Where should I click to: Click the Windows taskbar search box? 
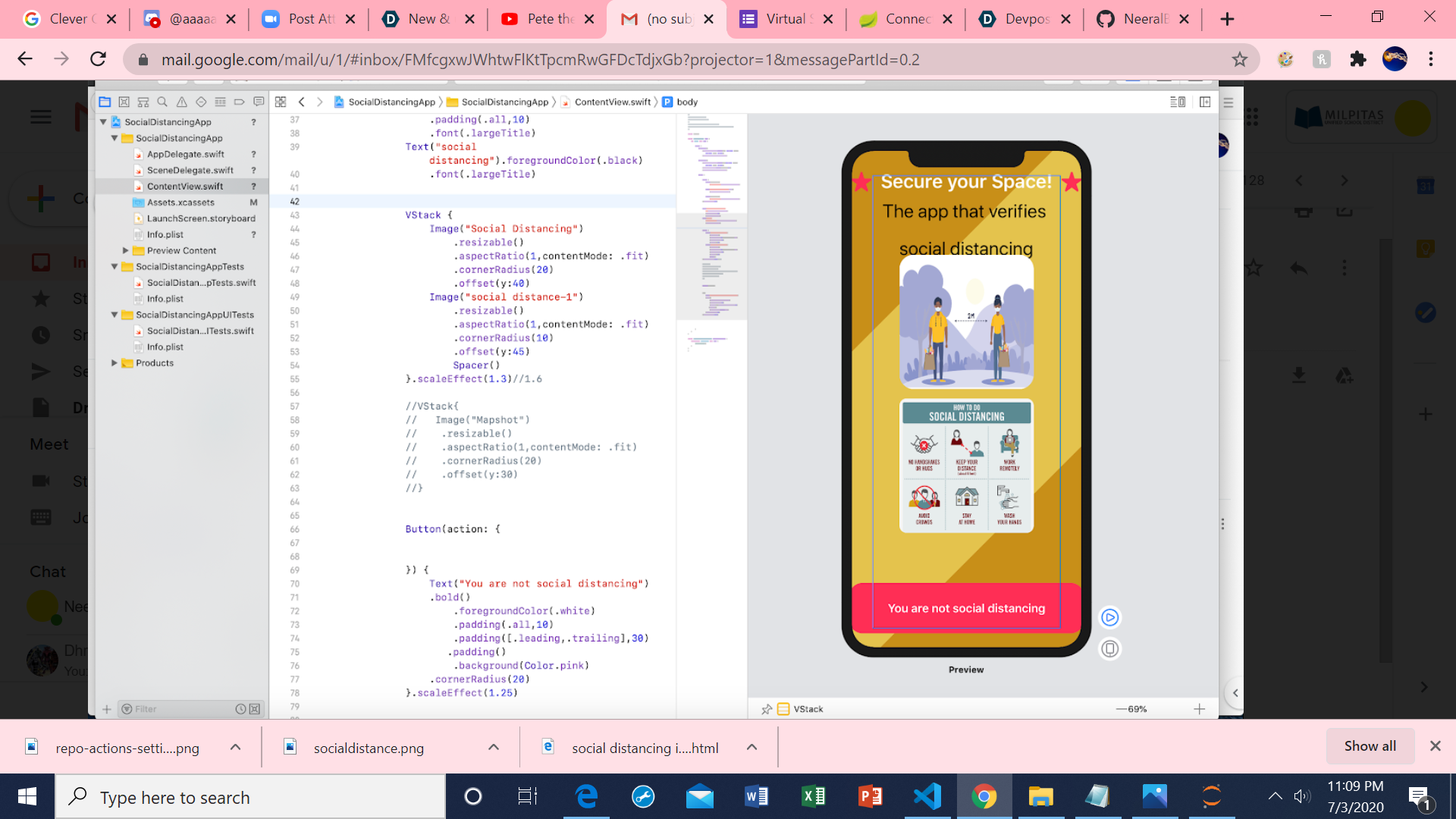click(250, 798)
